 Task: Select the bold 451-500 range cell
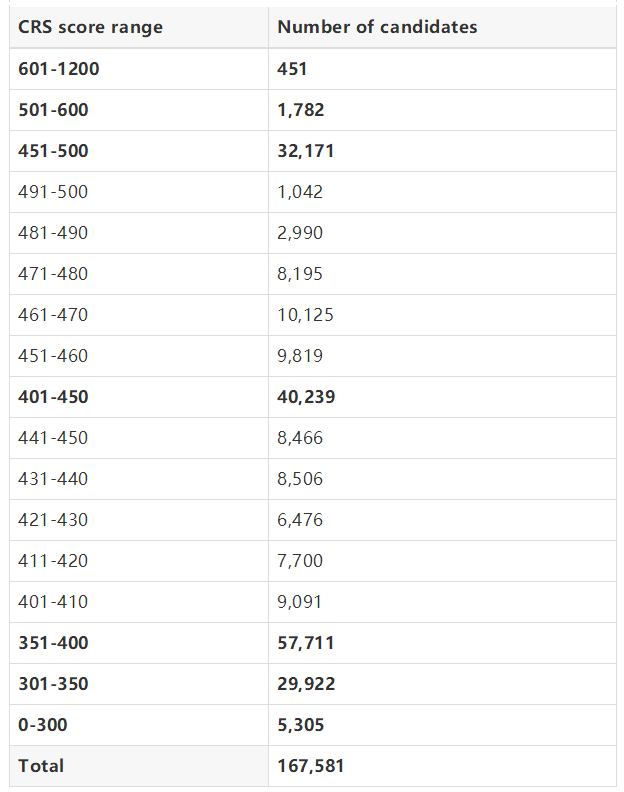53,151
